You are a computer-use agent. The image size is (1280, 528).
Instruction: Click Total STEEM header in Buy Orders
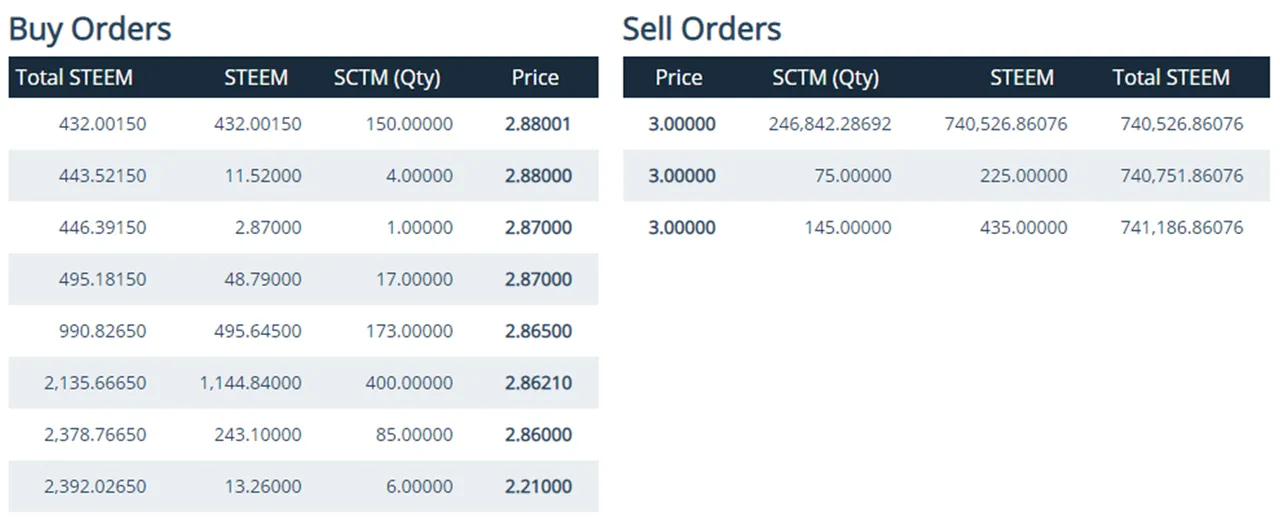(x=74, y=78)
